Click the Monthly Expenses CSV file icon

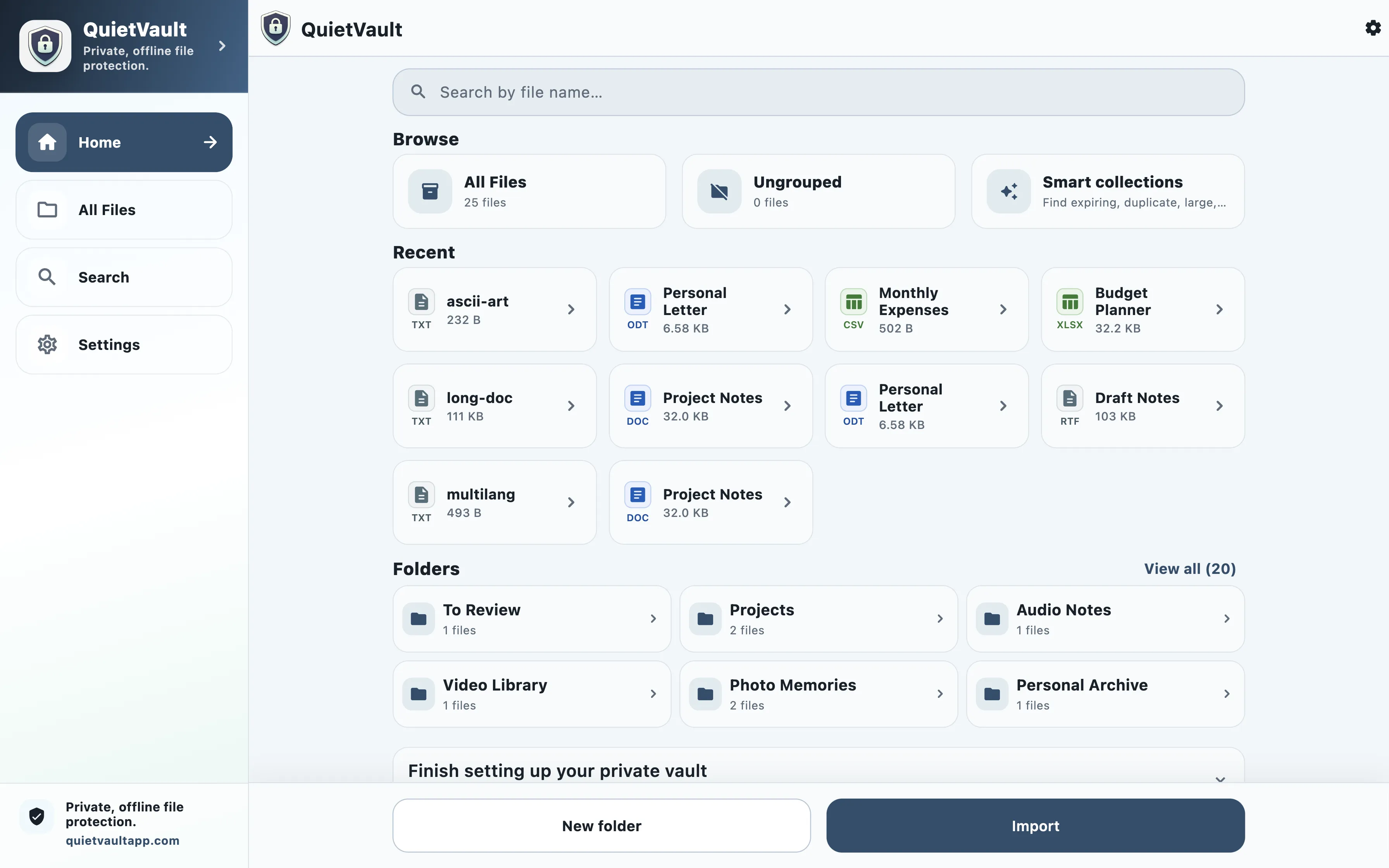point(853,302)
